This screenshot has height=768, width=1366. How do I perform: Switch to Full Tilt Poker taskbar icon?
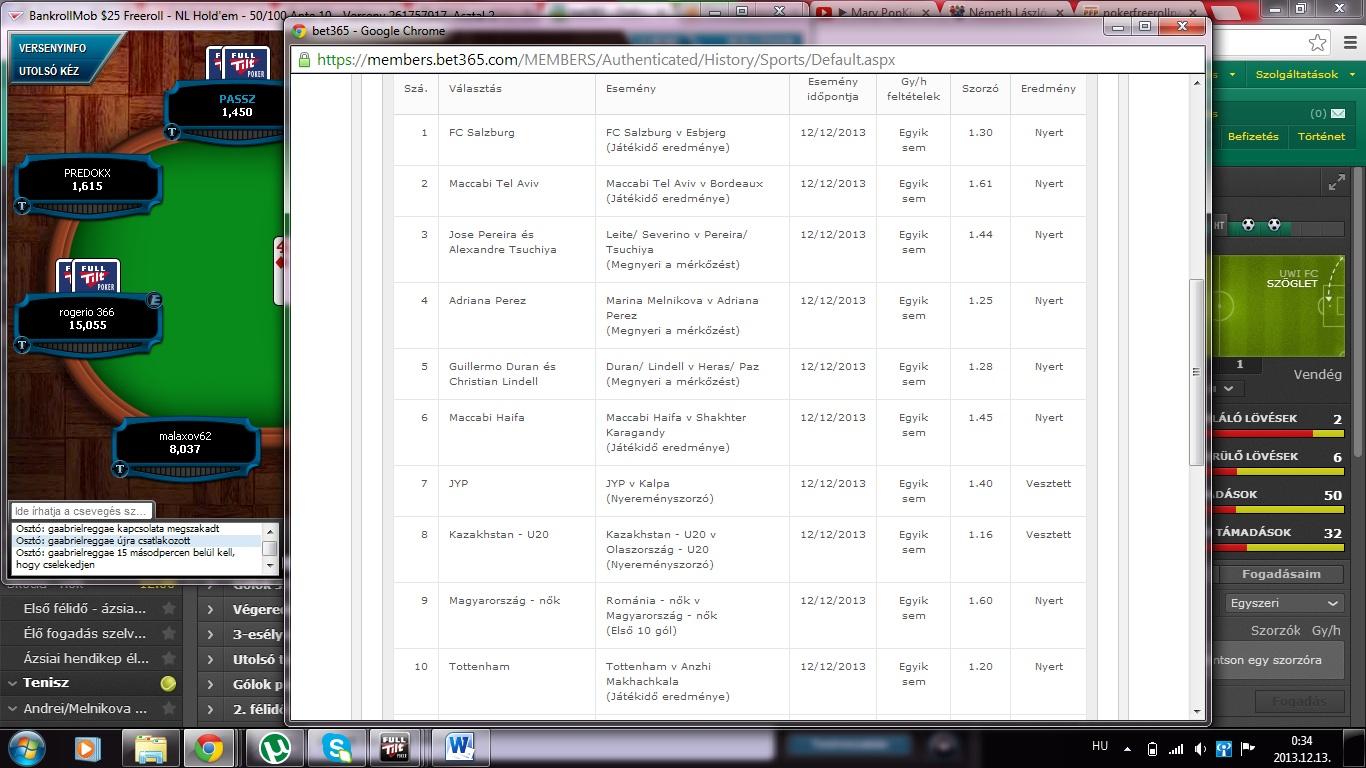pos(395,748)
